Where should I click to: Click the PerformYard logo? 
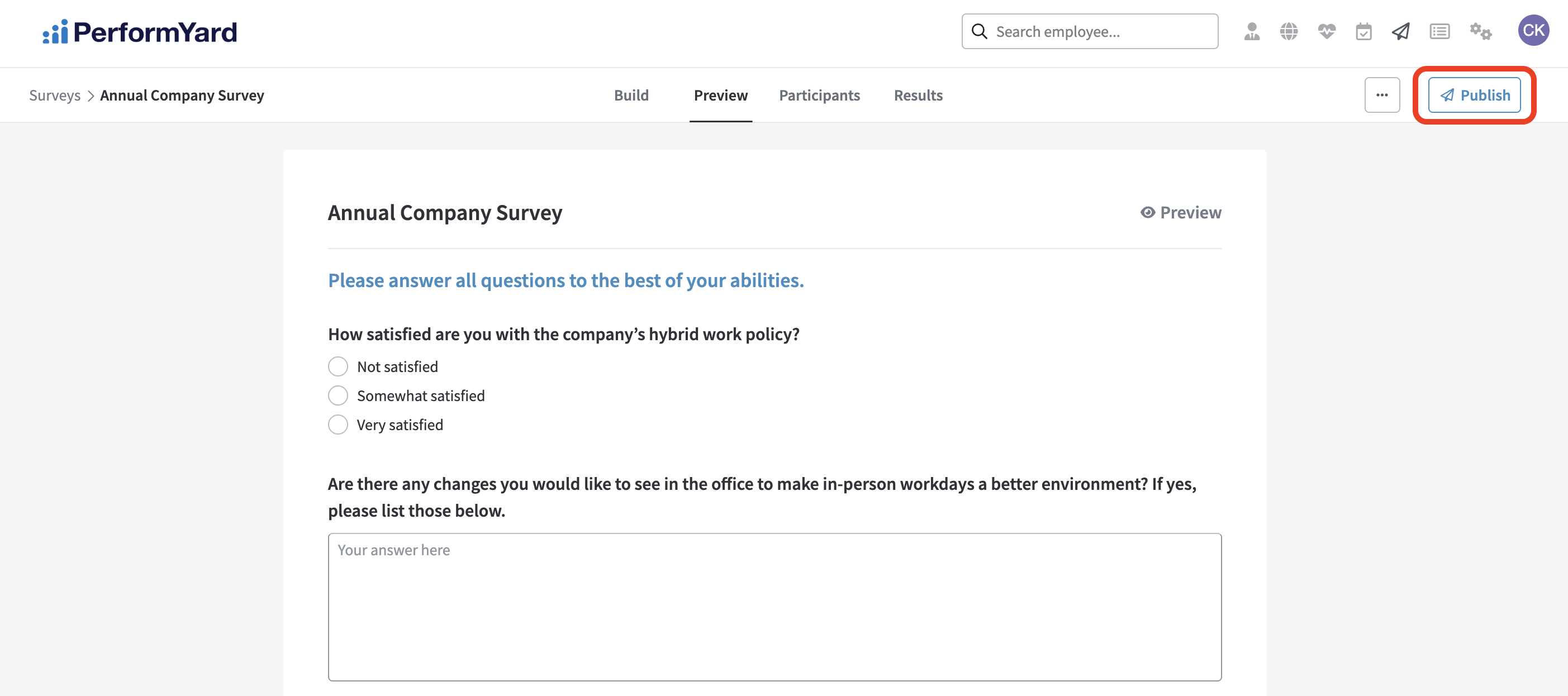(140, 32)
